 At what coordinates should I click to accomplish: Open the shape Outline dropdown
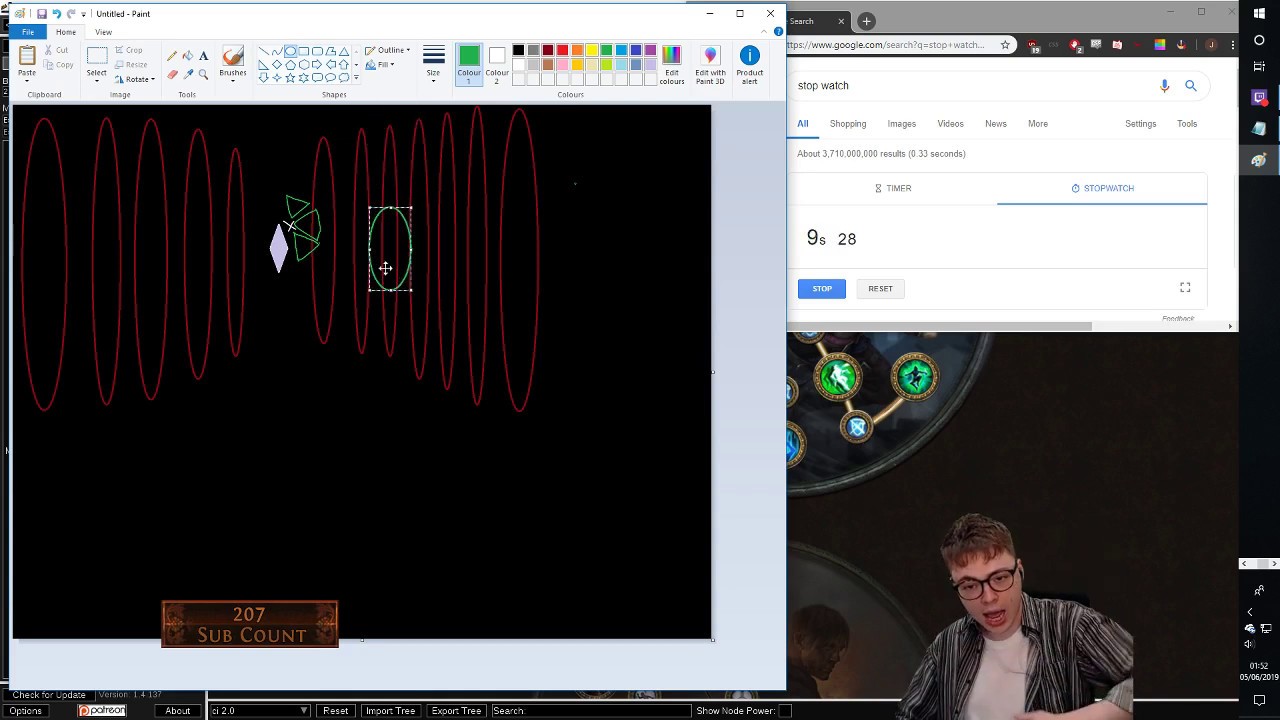coord(388,50)
